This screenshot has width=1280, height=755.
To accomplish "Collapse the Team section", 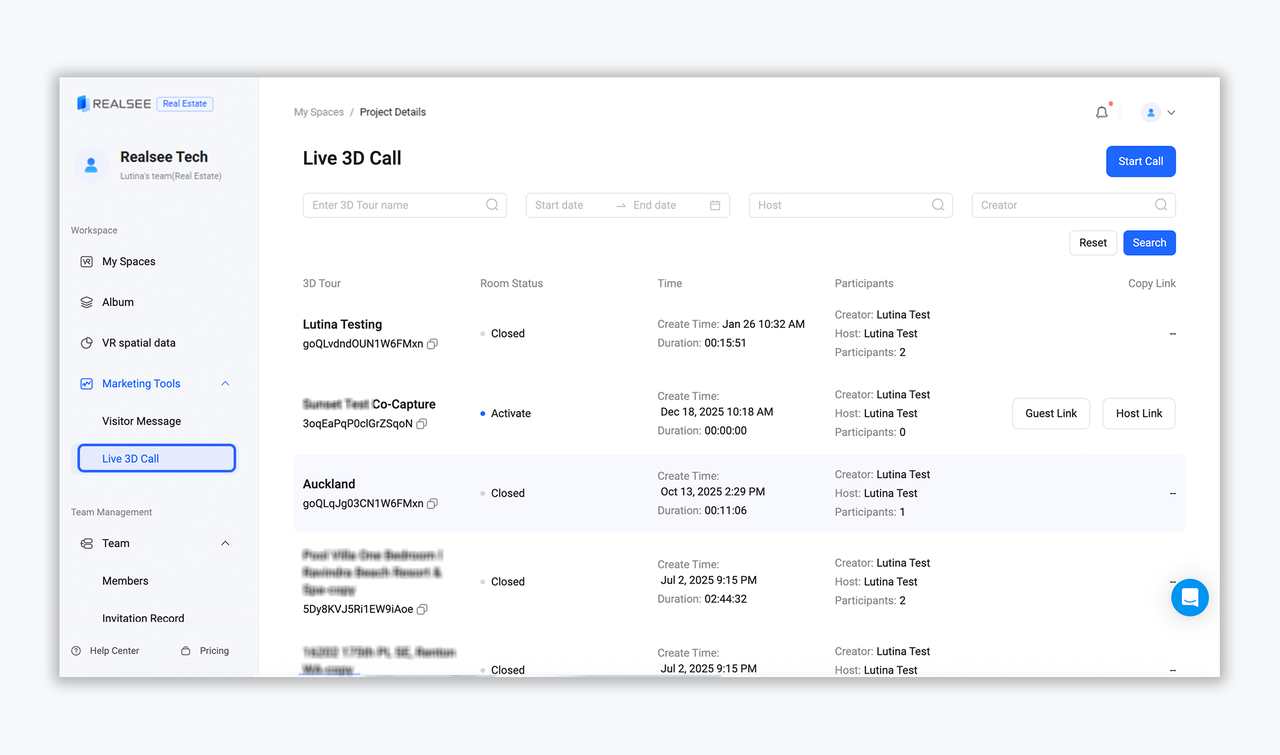I will pos(225,544).
